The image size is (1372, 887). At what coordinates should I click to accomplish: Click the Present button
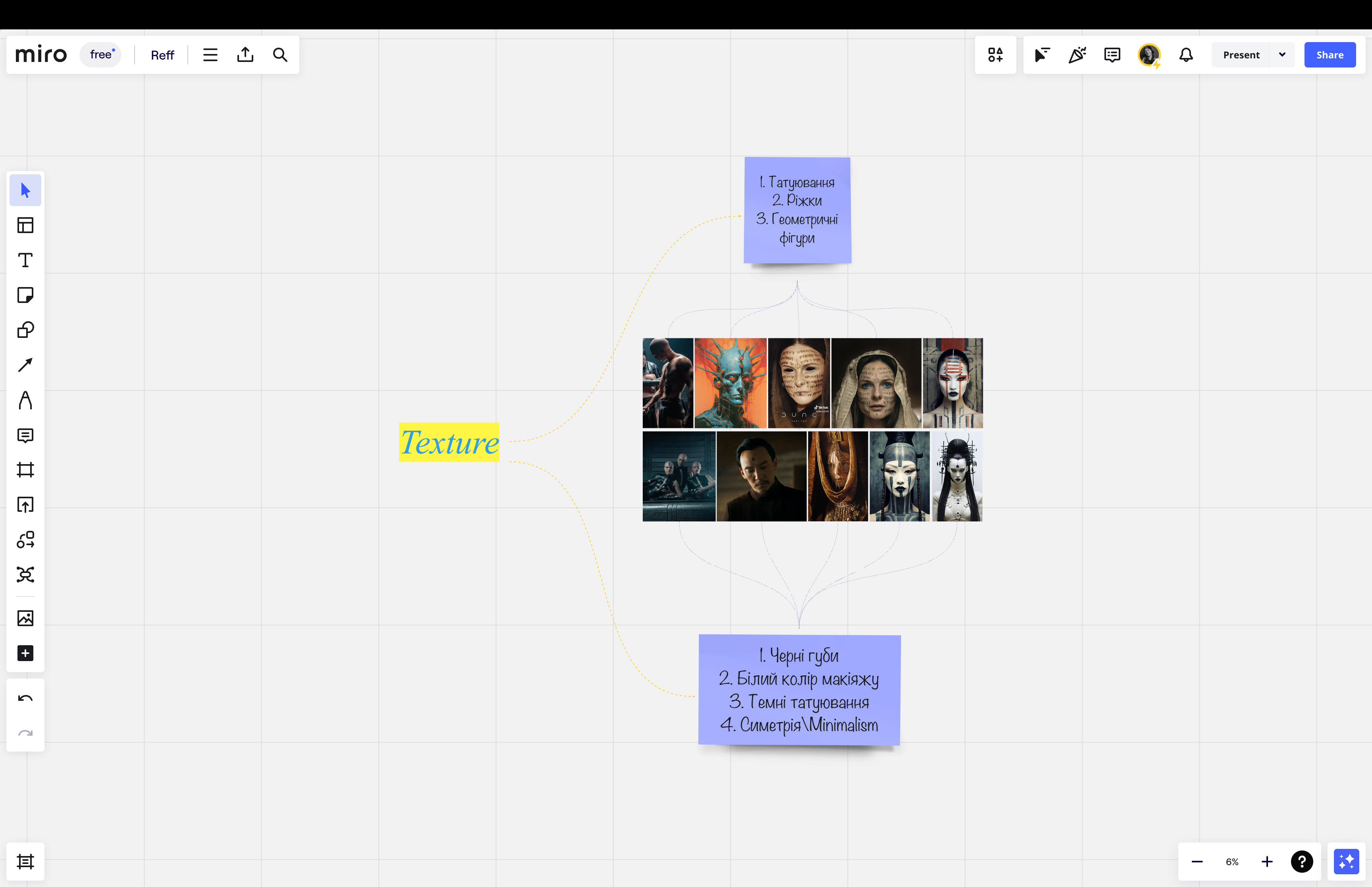pos(1241,55)
